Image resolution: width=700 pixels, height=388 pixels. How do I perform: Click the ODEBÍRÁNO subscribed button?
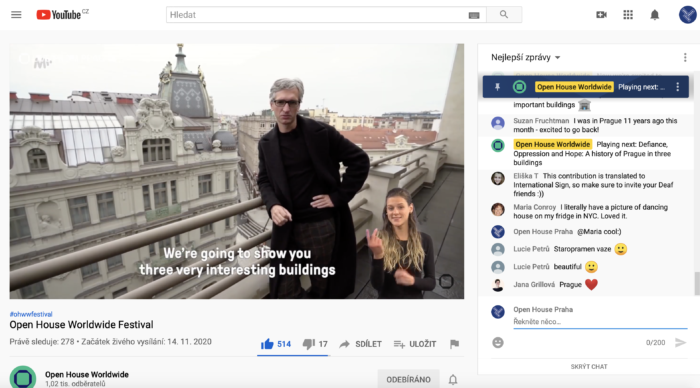point(408,380)
